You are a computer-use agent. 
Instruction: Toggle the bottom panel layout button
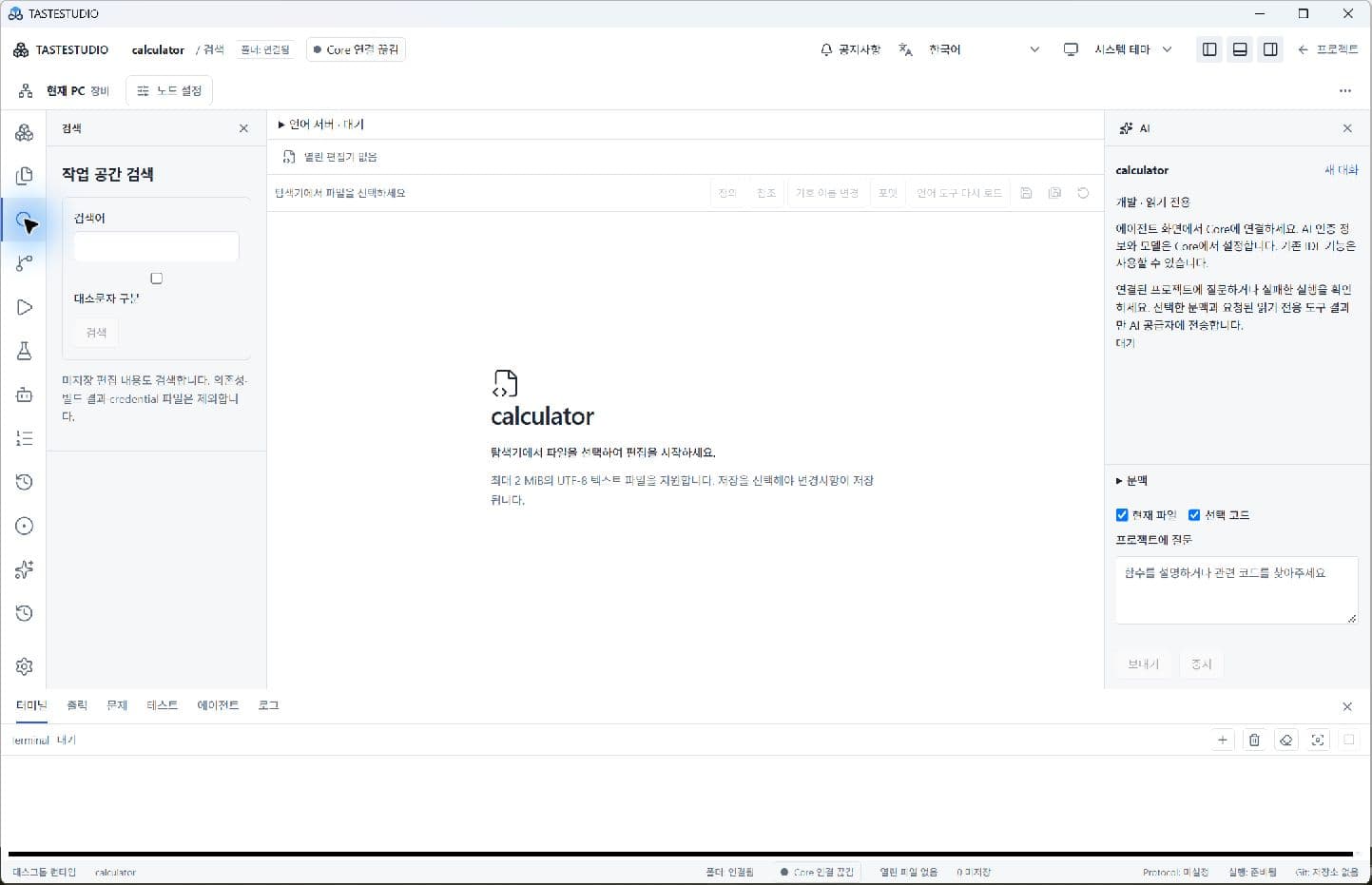[1240, 49]
